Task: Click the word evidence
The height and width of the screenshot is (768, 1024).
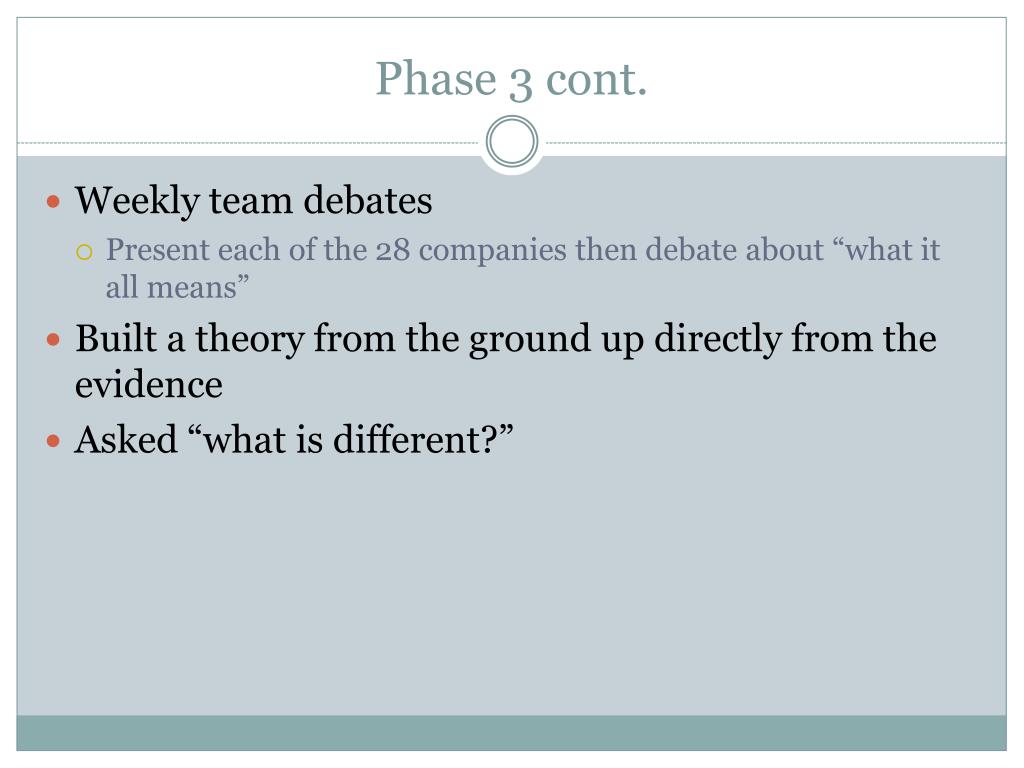Action: [149, 385]
